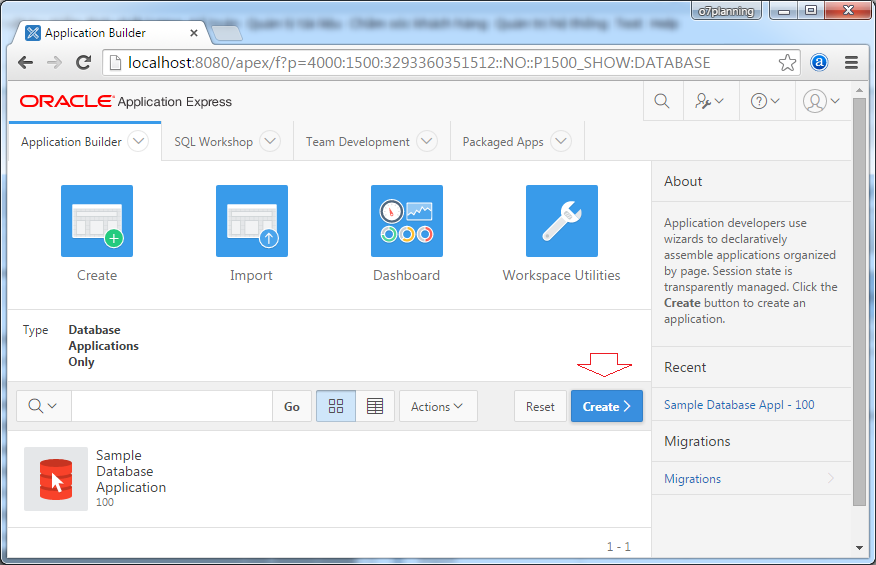The width and height of the screenshot is (876, 565).
Task: Focus the application search text field
Action: coord(172,406)
